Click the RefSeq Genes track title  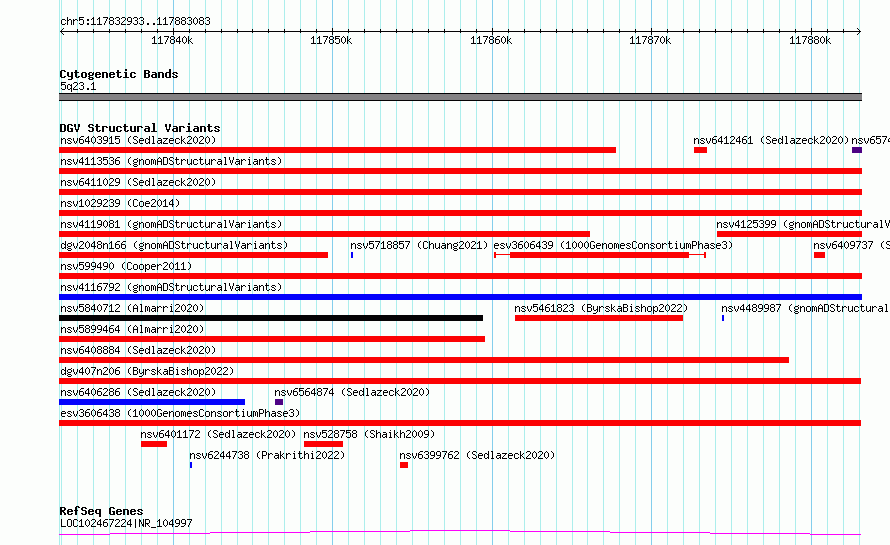click(101, 512)
